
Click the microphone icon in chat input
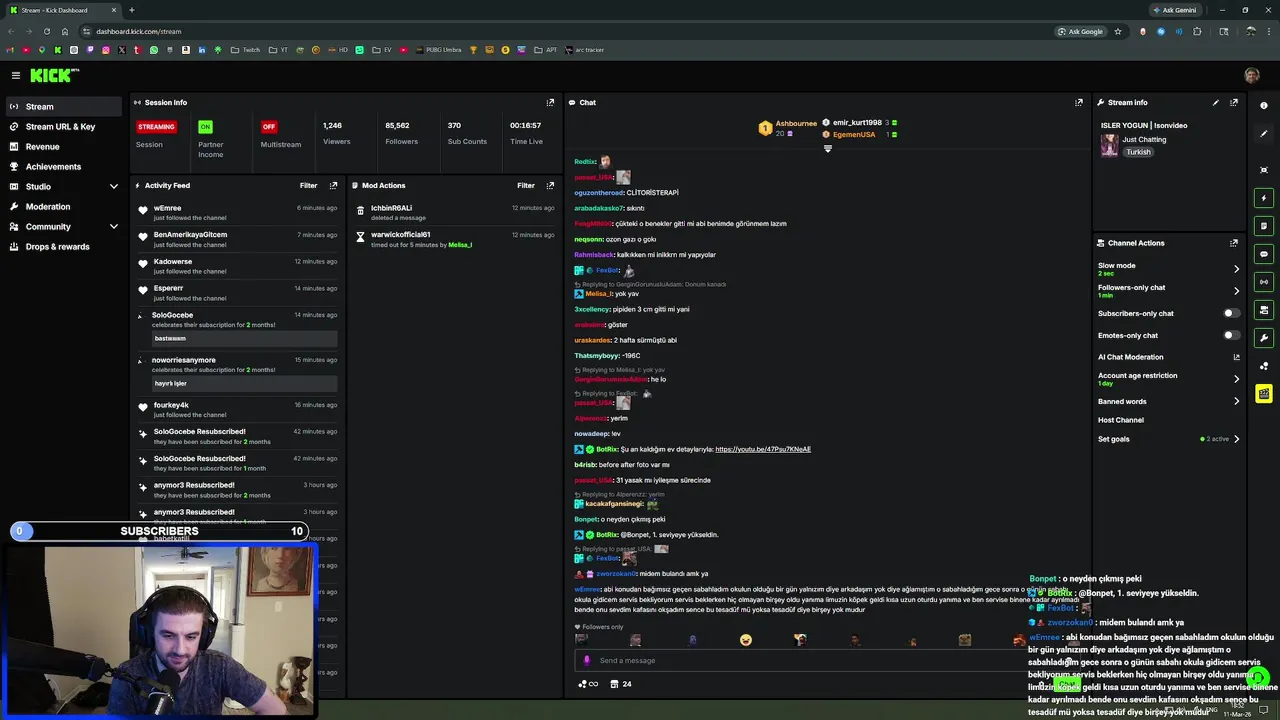click(x=587, y=660)
